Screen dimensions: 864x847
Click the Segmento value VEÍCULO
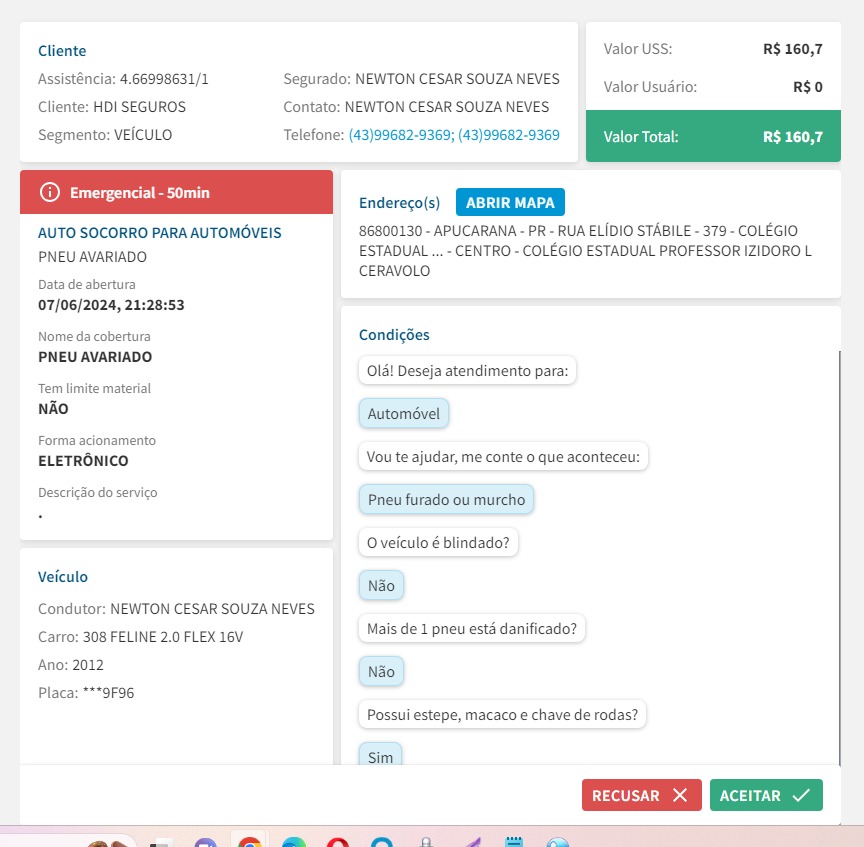point(143,135)
